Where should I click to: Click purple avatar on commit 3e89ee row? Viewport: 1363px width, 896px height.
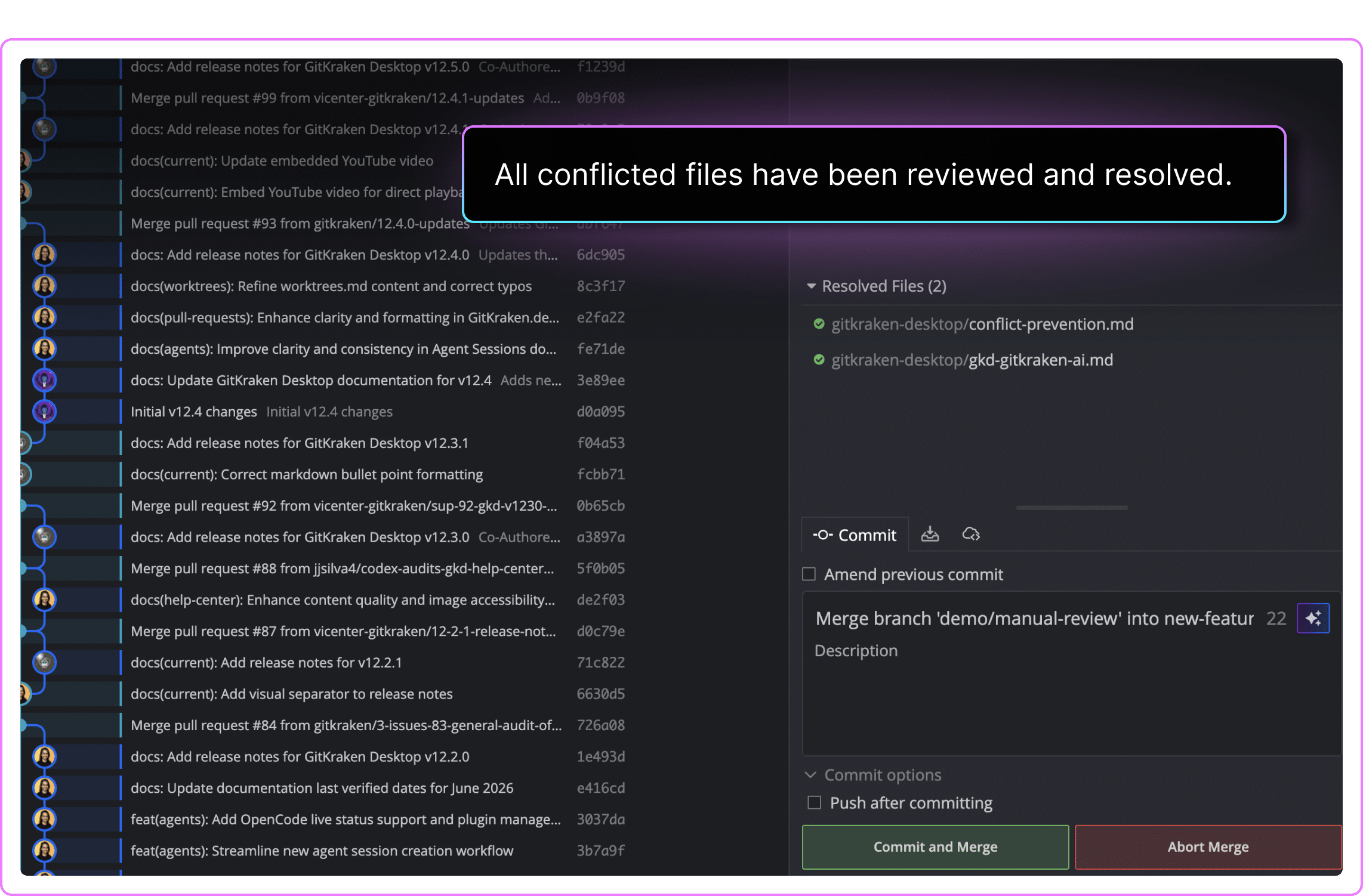click(44, 380)
